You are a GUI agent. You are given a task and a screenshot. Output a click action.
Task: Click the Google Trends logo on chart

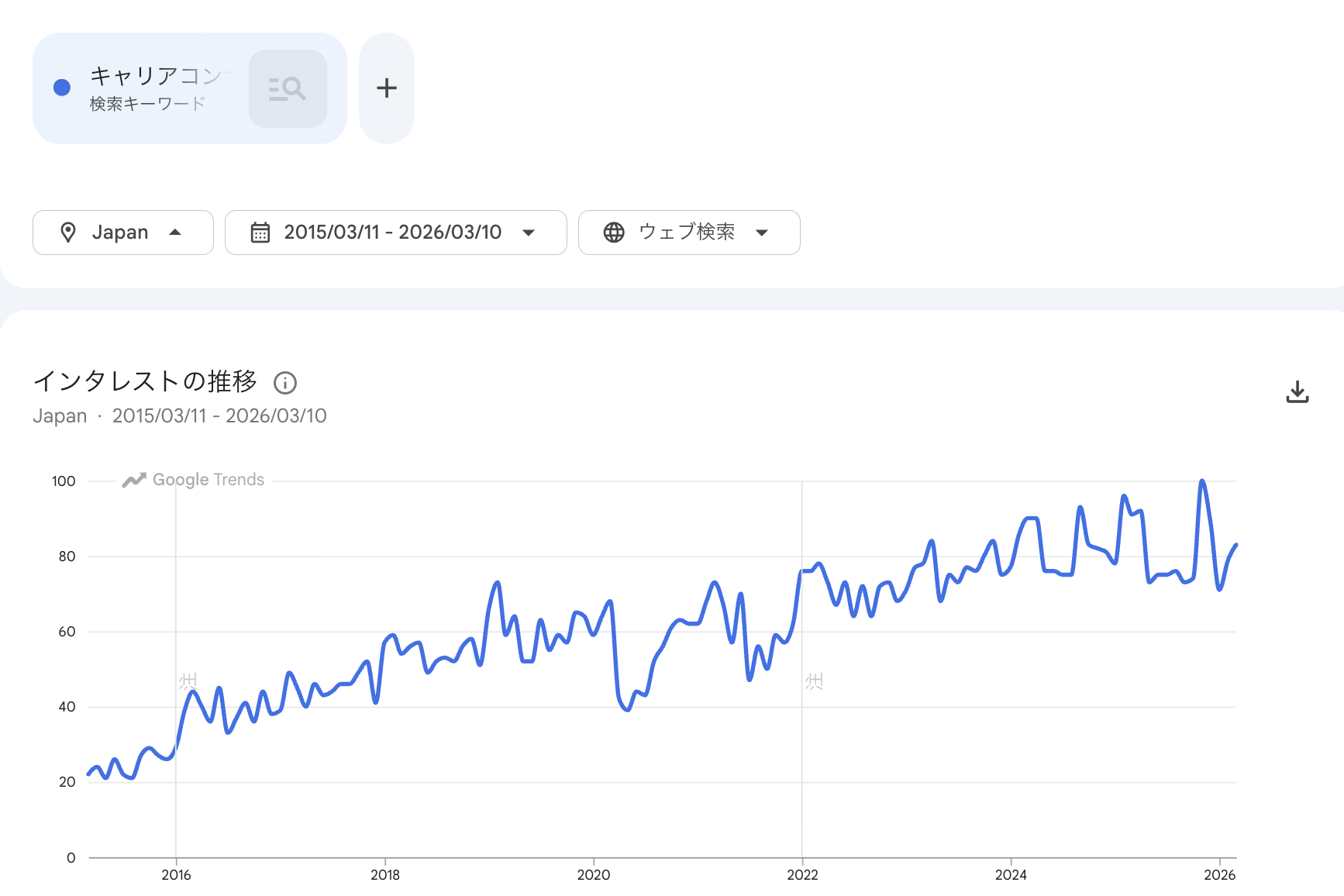click(x=194, y=480)
